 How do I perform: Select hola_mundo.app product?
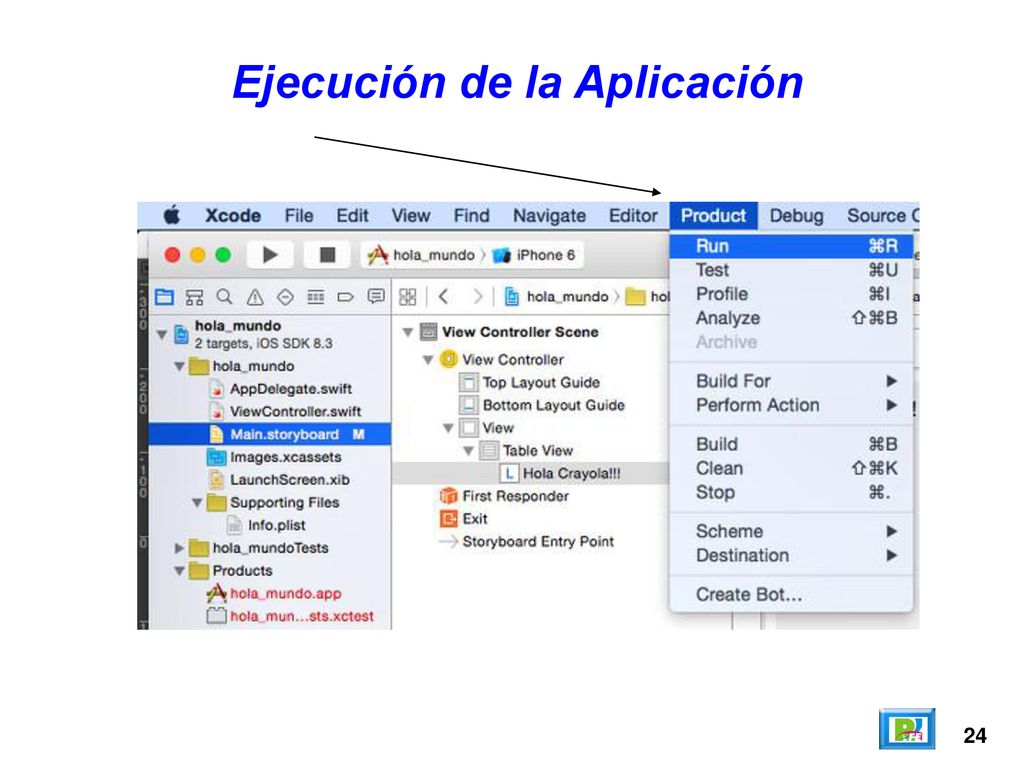tap(274, 594)
